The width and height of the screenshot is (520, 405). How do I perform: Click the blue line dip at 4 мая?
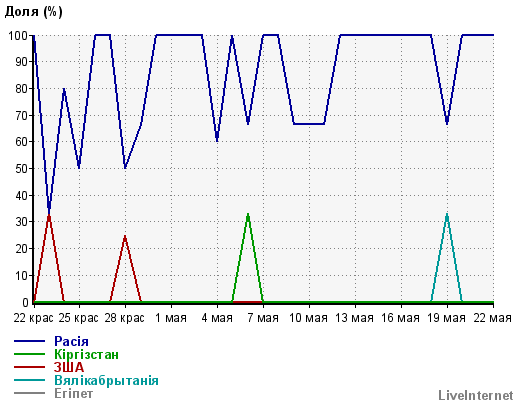(217, 140)
